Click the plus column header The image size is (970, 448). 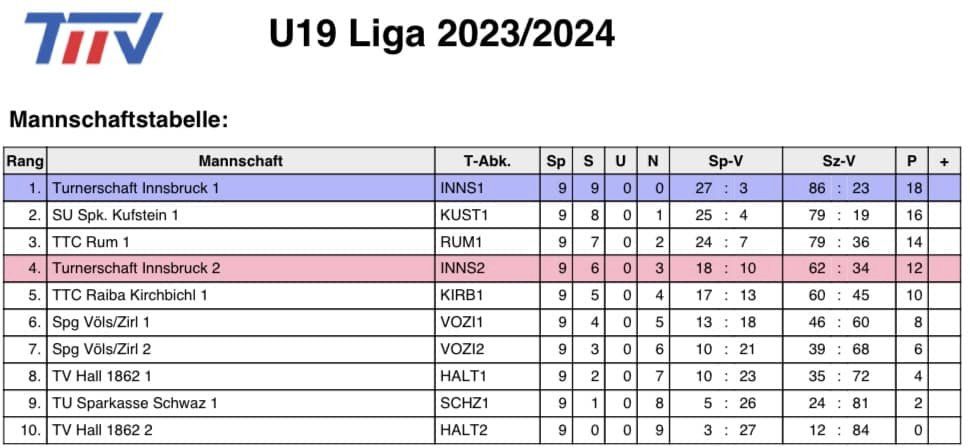(x=944, y=162)
